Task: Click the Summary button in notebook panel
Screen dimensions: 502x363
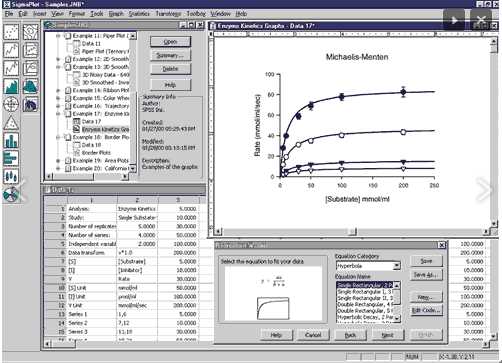Action: pyautogui.click(x=170, y=55)
